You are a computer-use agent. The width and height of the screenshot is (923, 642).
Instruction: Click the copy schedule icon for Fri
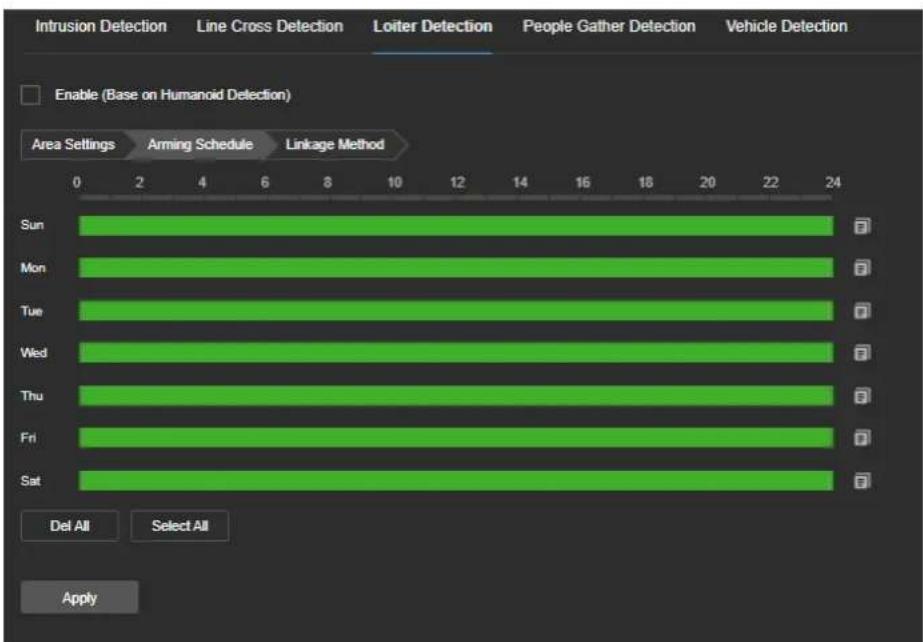coord(862,438)
